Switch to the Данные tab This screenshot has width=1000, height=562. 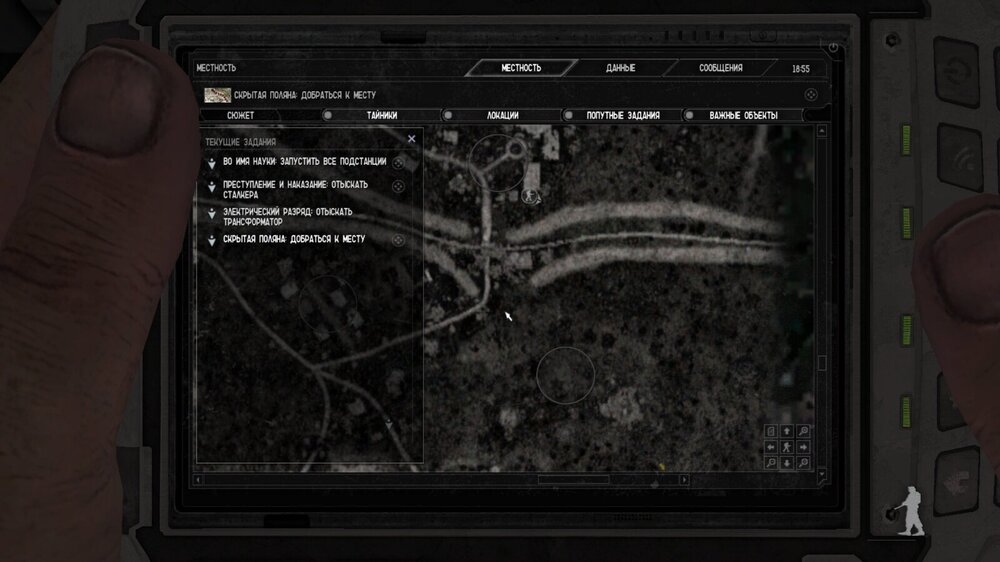(x=620, y=68)
